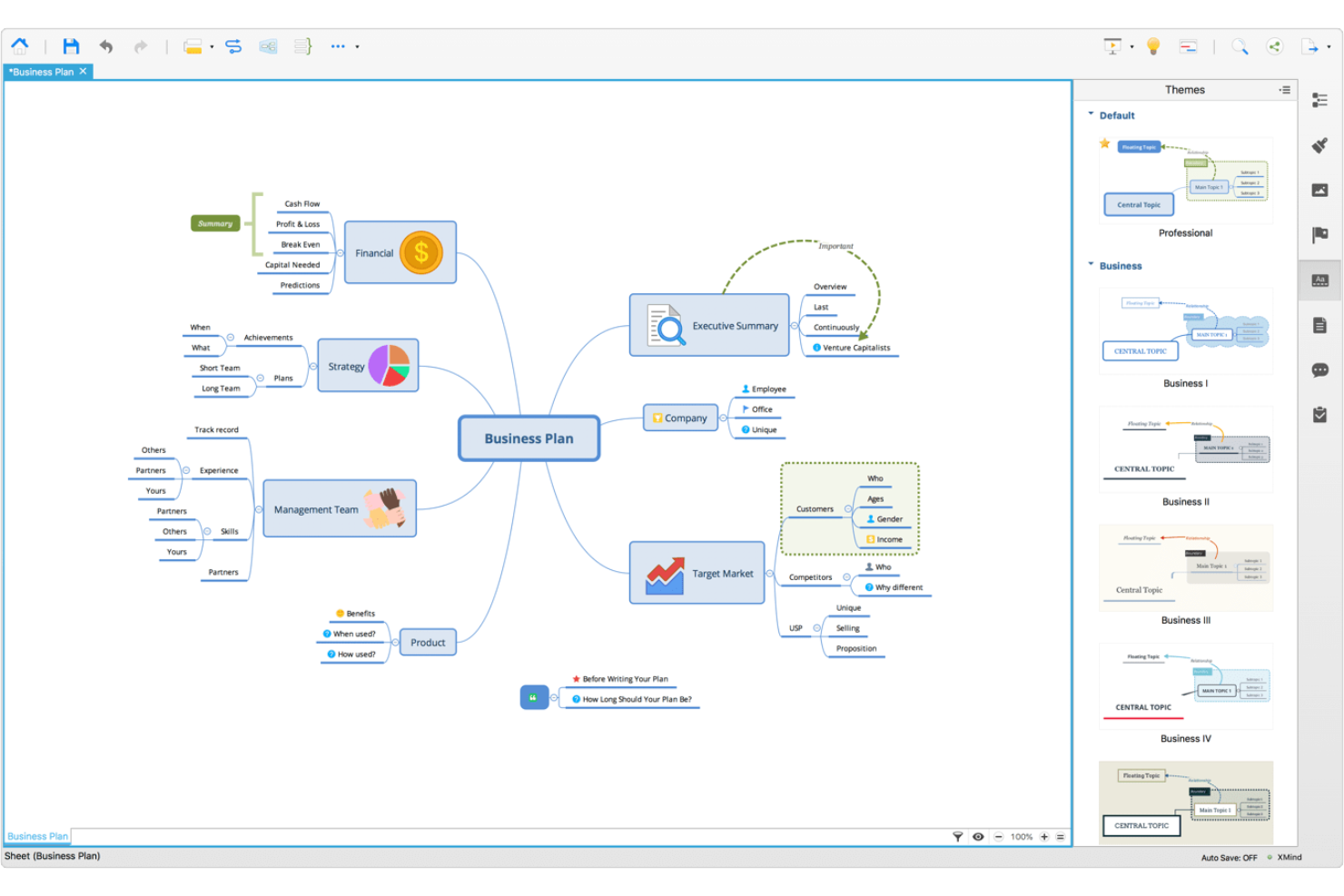This screenshot has width=1344, height=896.
Task: Open the Comments panel icon
Action: [1320, 370]
